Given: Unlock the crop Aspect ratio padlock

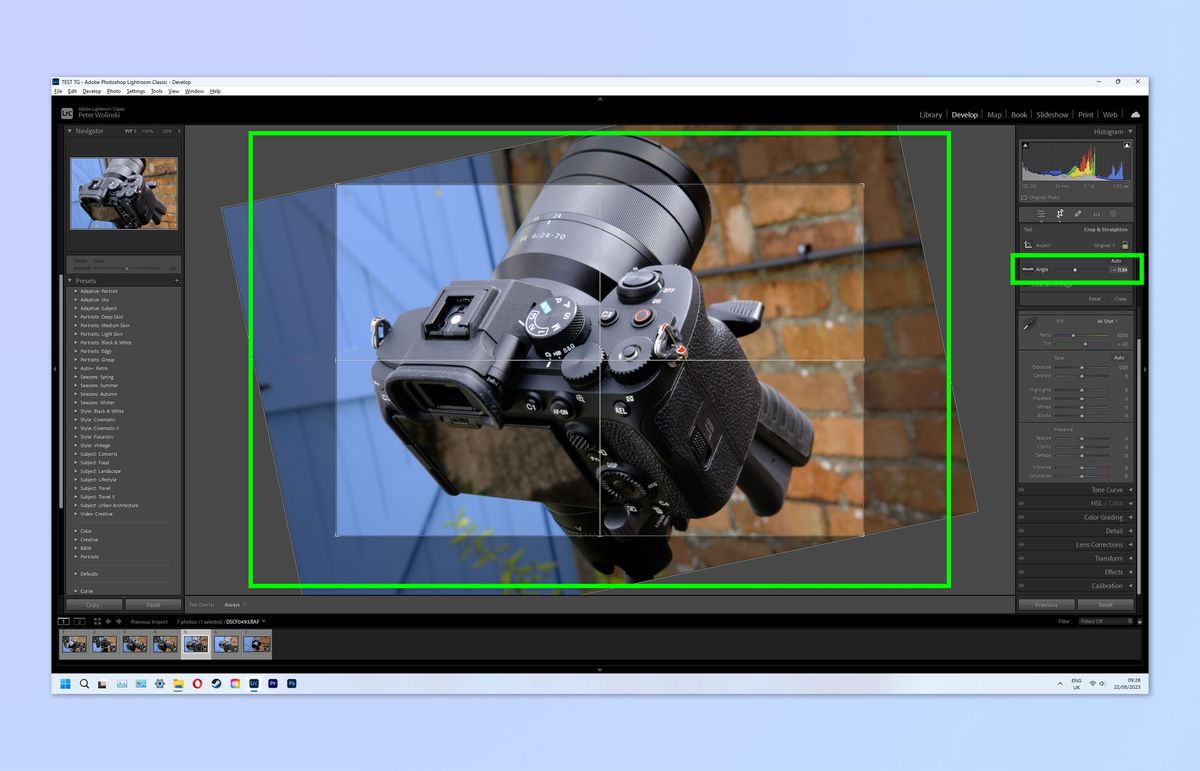Looking at the screenshot, I should coord(1125,246).
